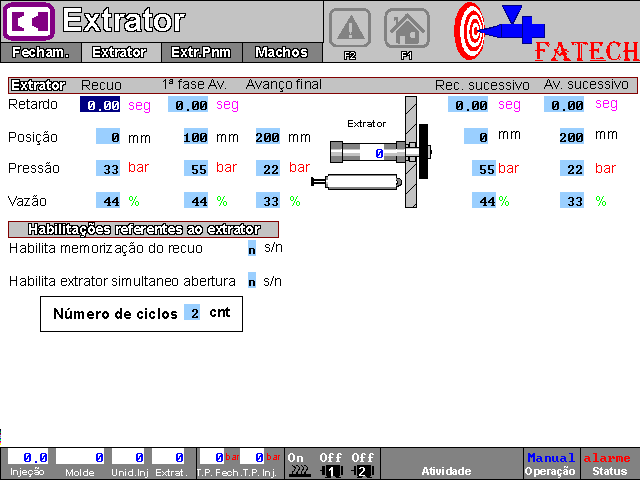Click the pump 2 Off indicator icon
Viewport: 640px width, 480px height.
[x=363, y=464]
